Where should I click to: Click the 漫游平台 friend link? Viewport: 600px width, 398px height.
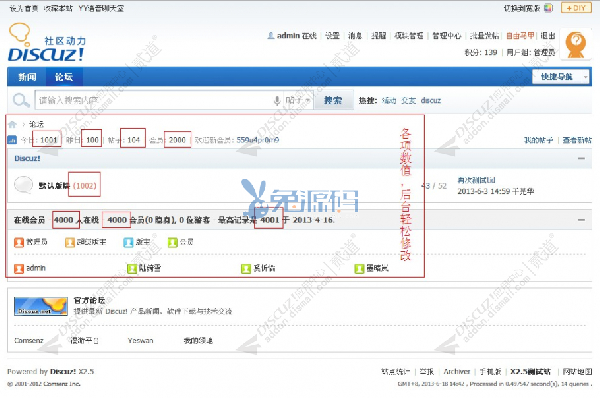tap(84, 341)
